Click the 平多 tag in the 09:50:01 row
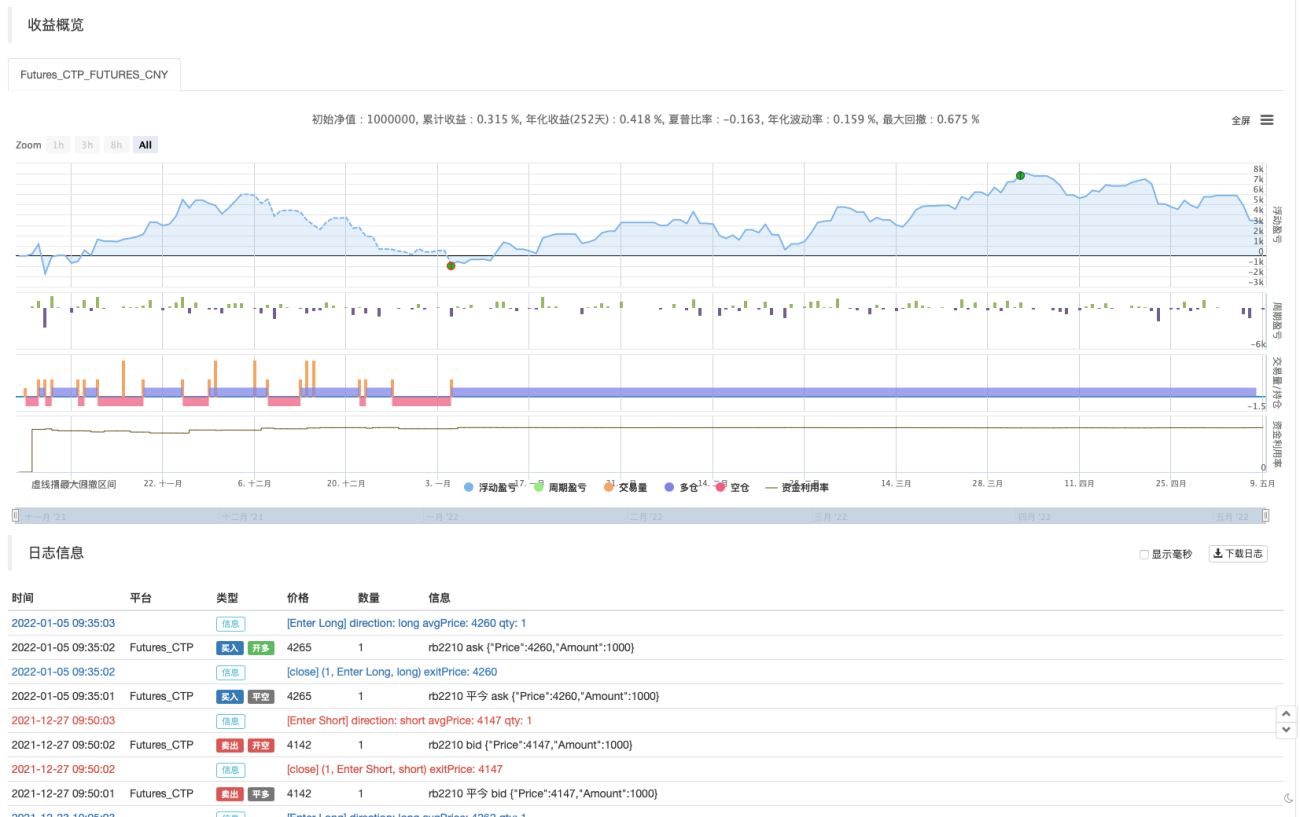1300x817 pixels. coord(261,794)
